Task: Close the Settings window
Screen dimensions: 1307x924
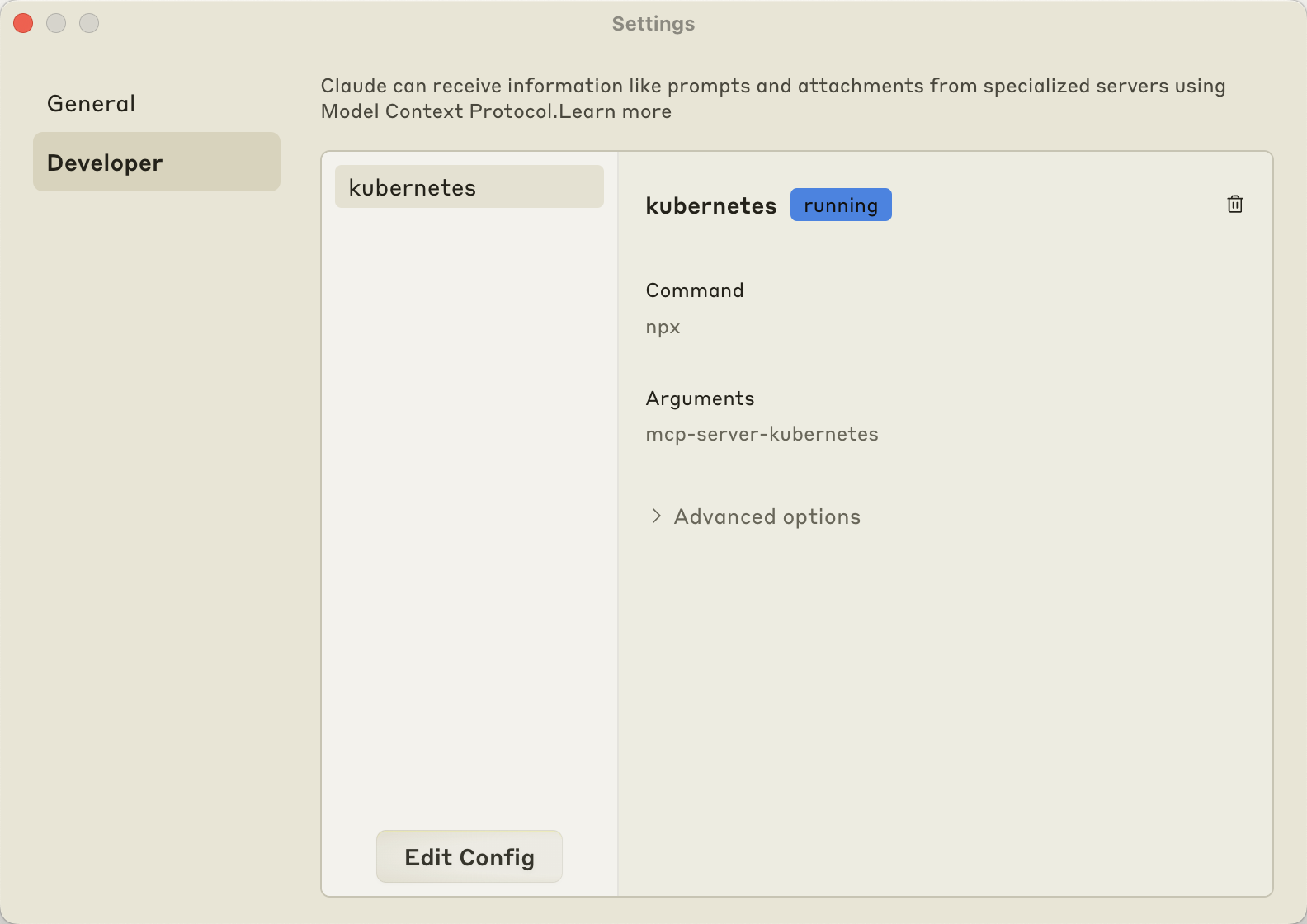Action: click(23, 23)
